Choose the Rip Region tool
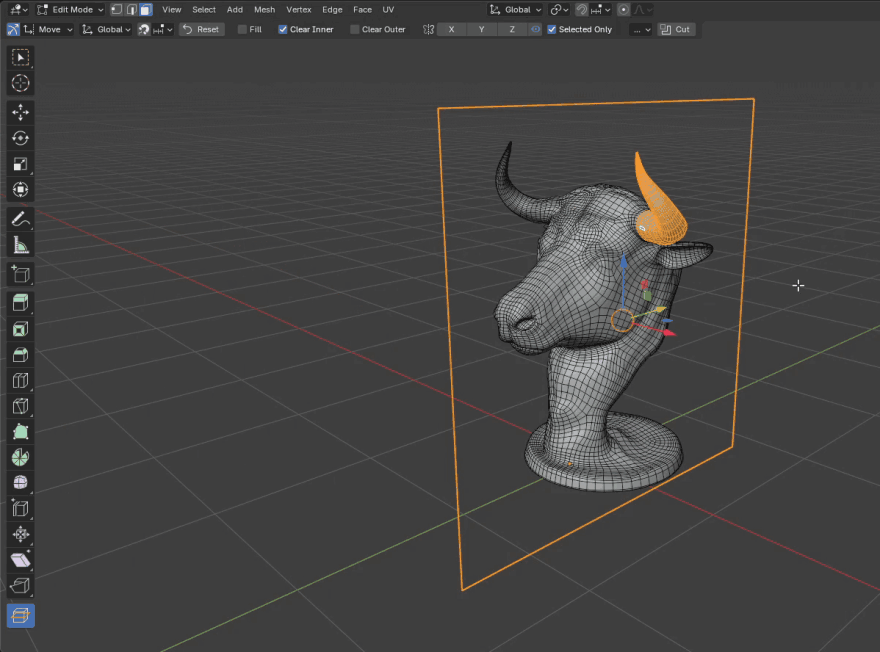 coord(20,586)
